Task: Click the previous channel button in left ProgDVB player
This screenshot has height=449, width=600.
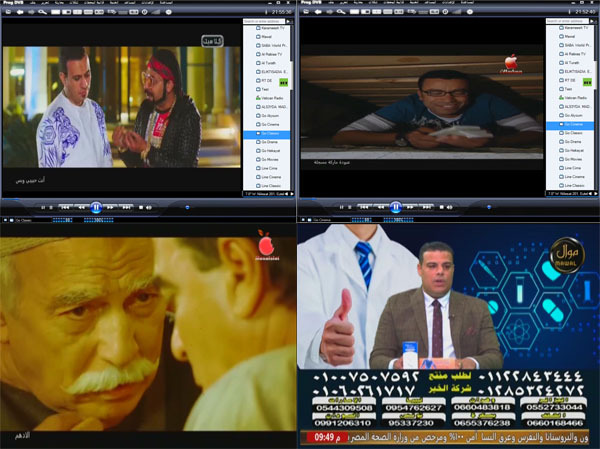Action: point(65,207)
